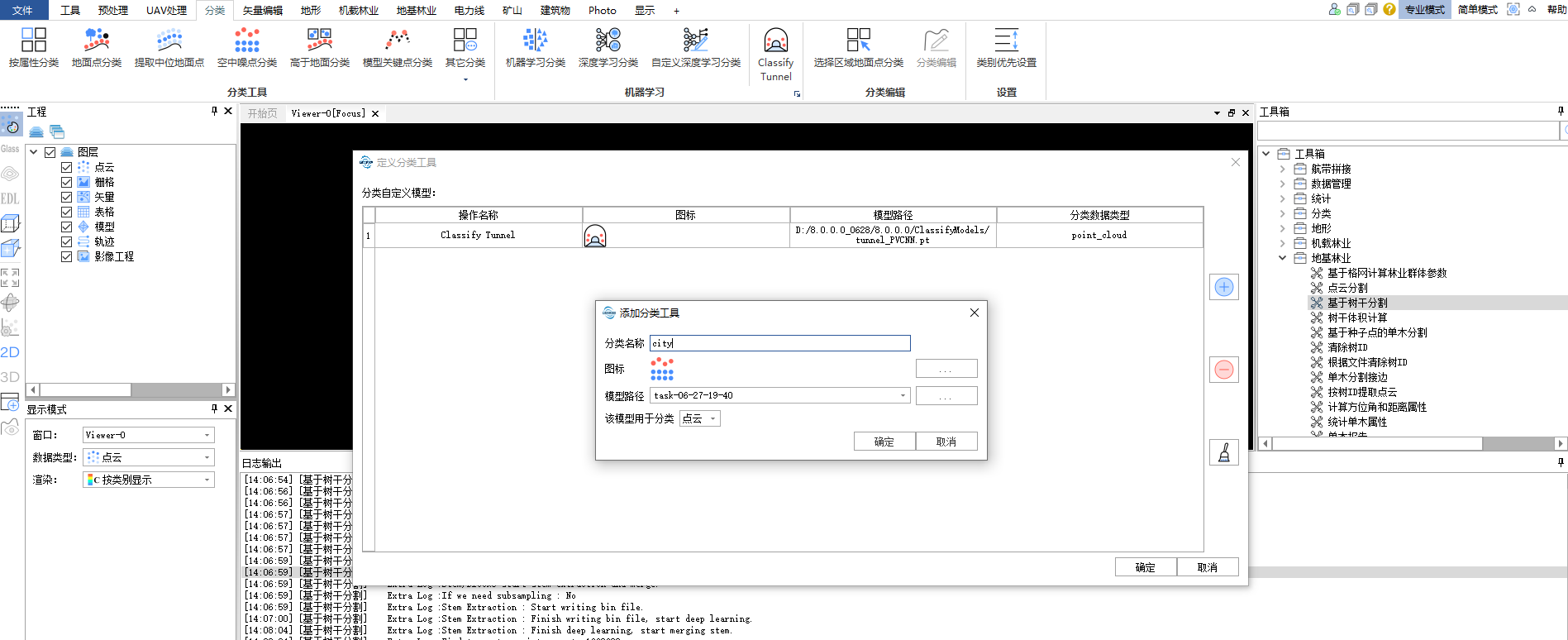Open 按属性分类 classification tool
This screenshot has height=640, width=1568.
point(34,47)
